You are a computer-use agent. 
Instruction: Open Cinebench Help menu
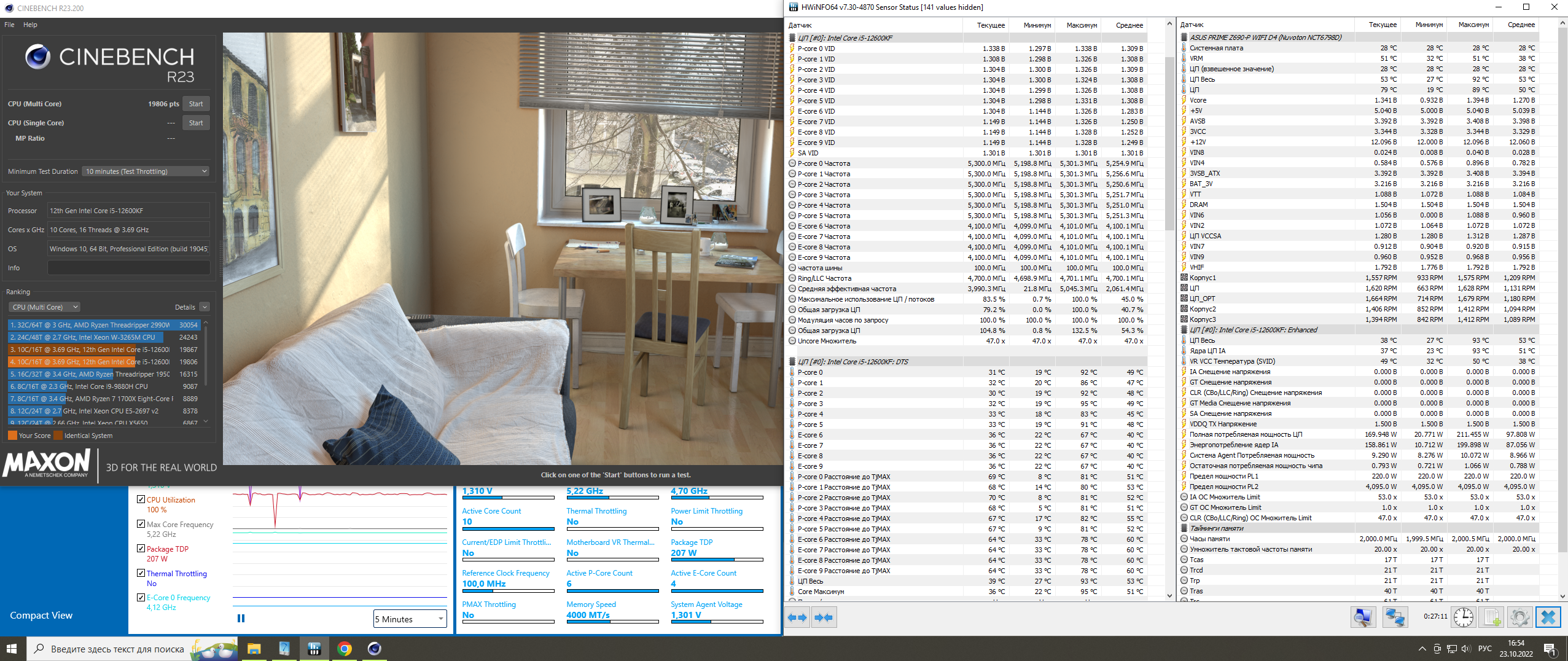tap(30, 25)
